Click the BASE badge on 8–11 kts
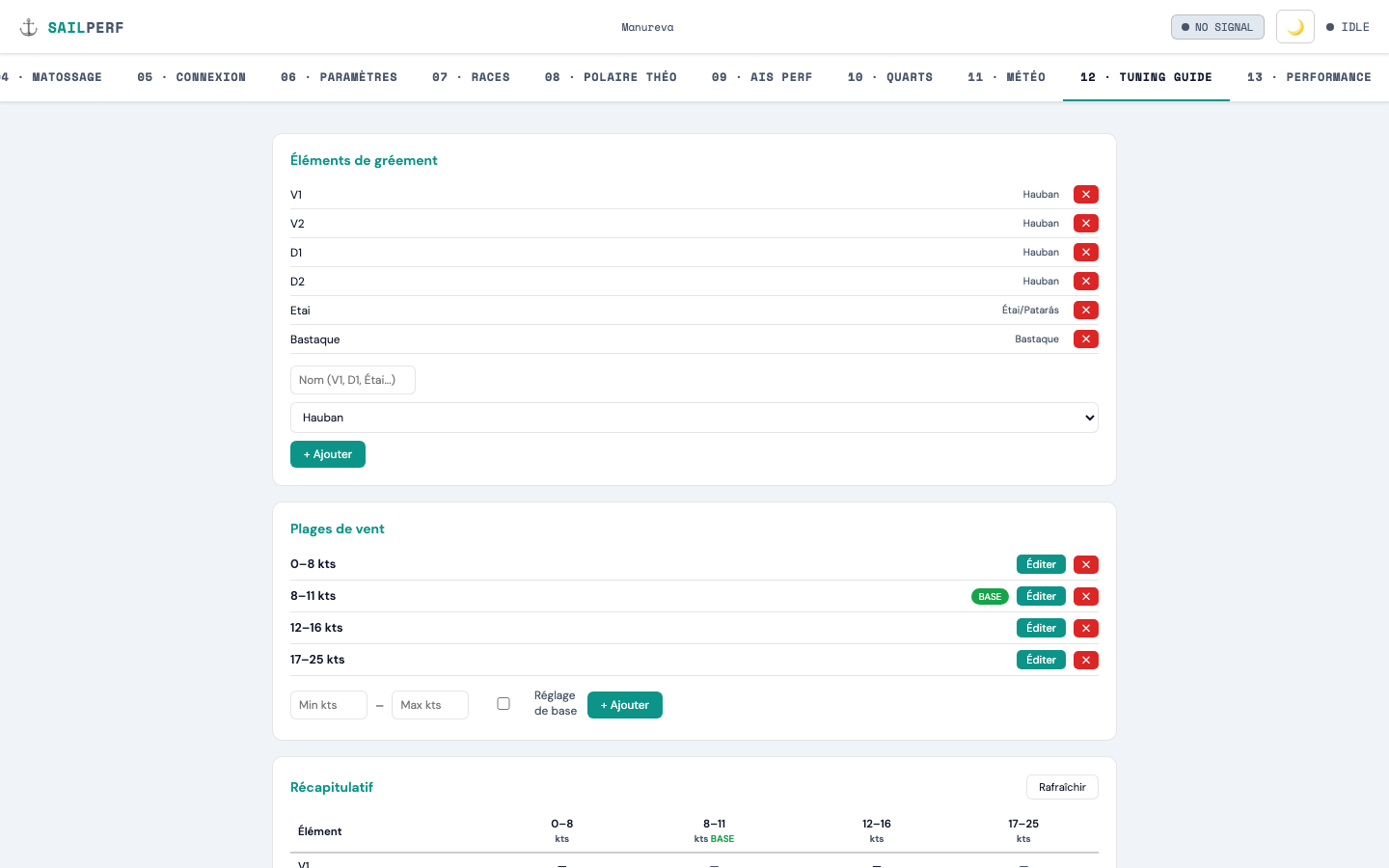 coord(990,597)
